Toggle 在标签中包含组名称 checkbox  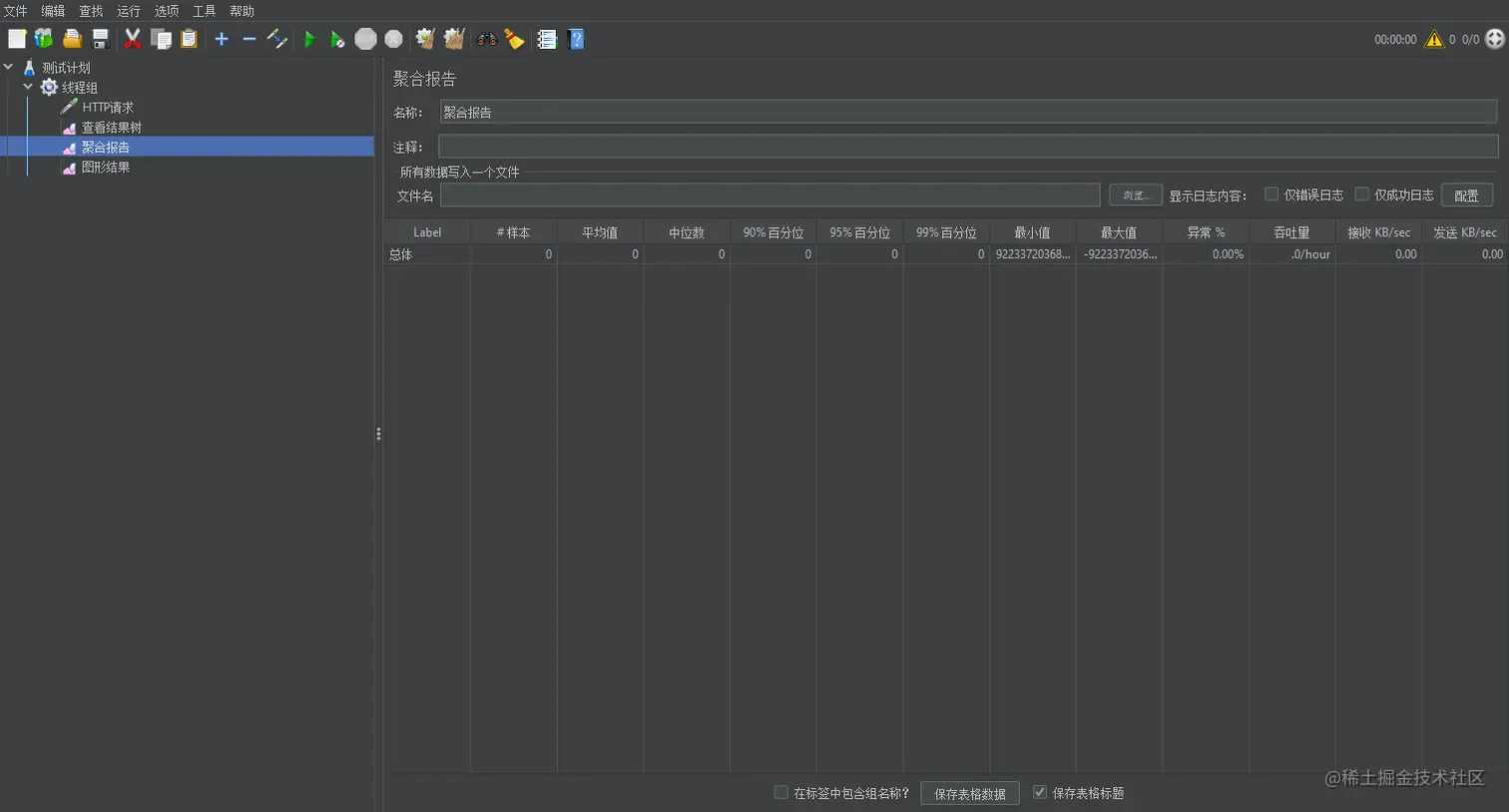(781, 792)
